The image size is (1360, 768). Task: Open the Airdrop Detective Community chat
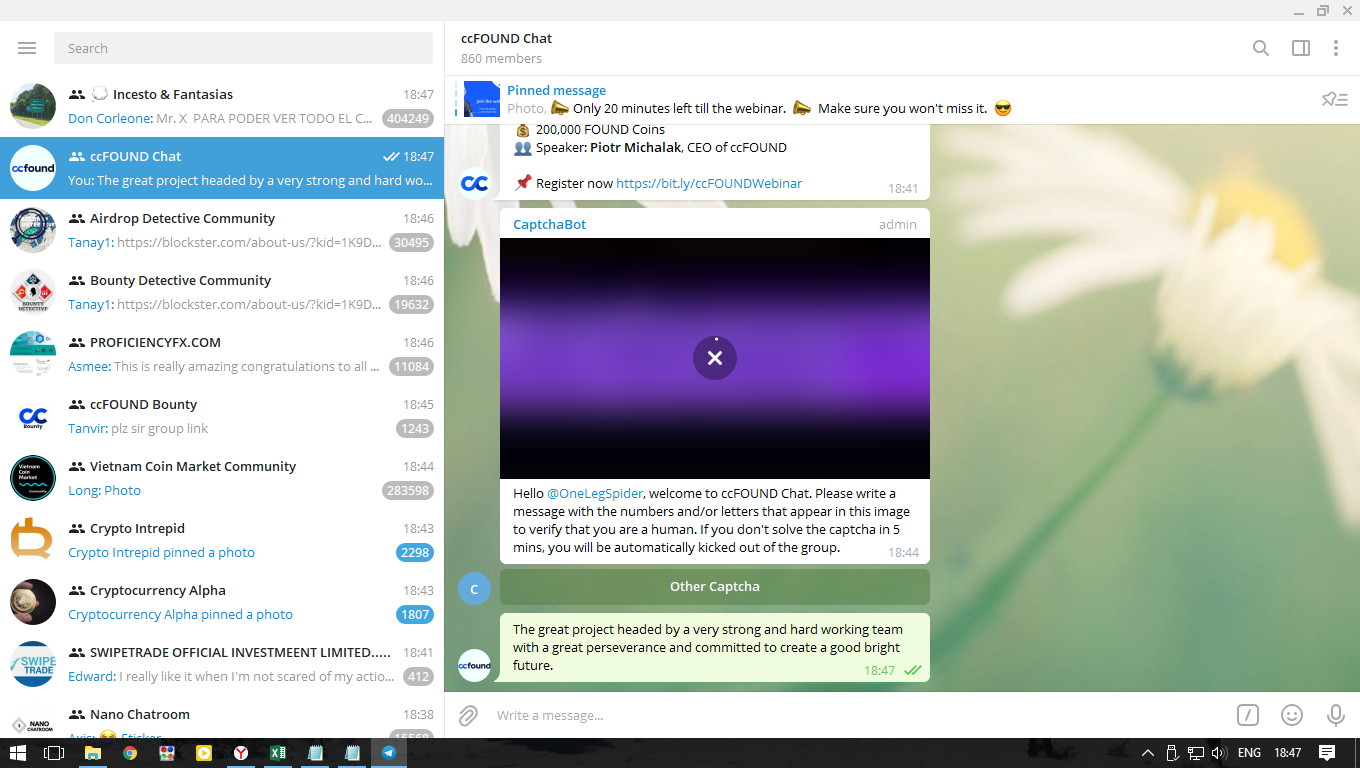coord(222,231)
